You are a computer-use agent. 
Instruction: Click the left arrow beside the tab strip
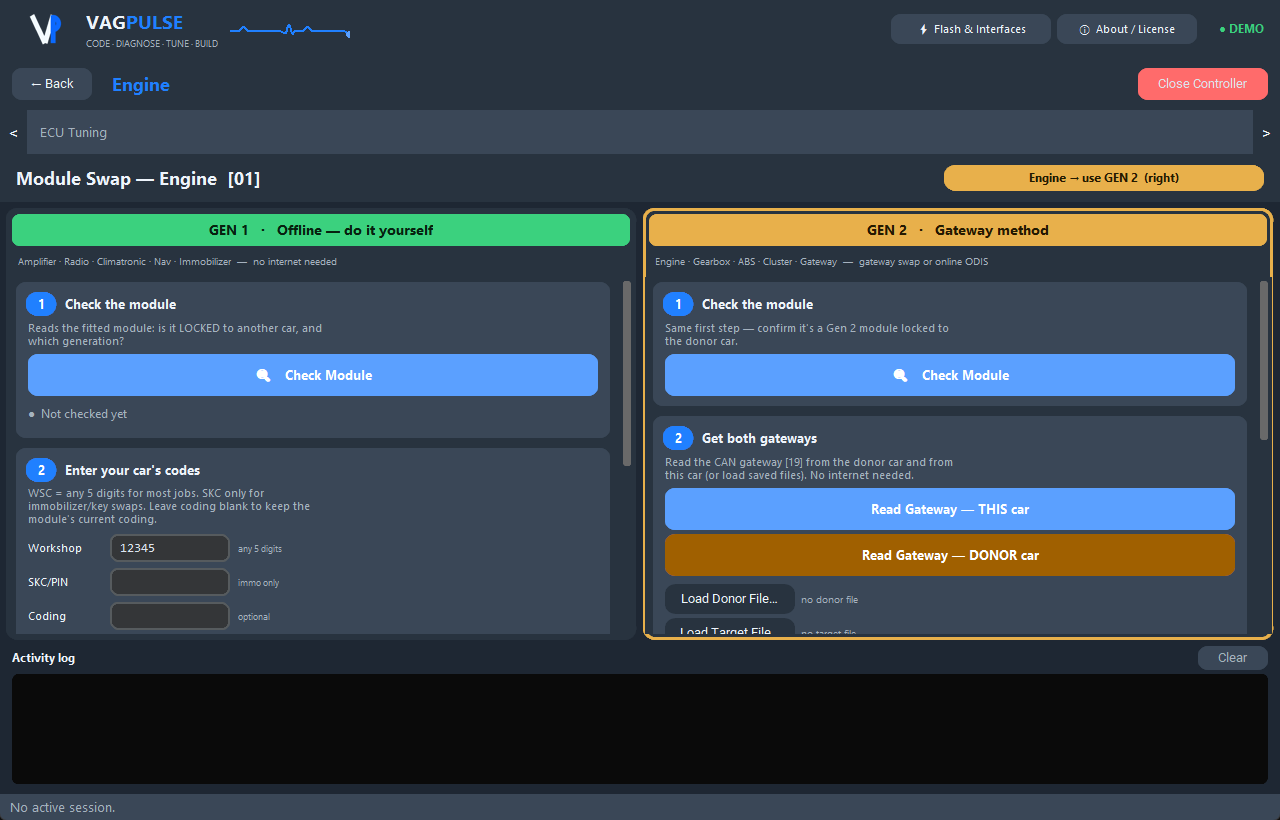coord(14,132)
